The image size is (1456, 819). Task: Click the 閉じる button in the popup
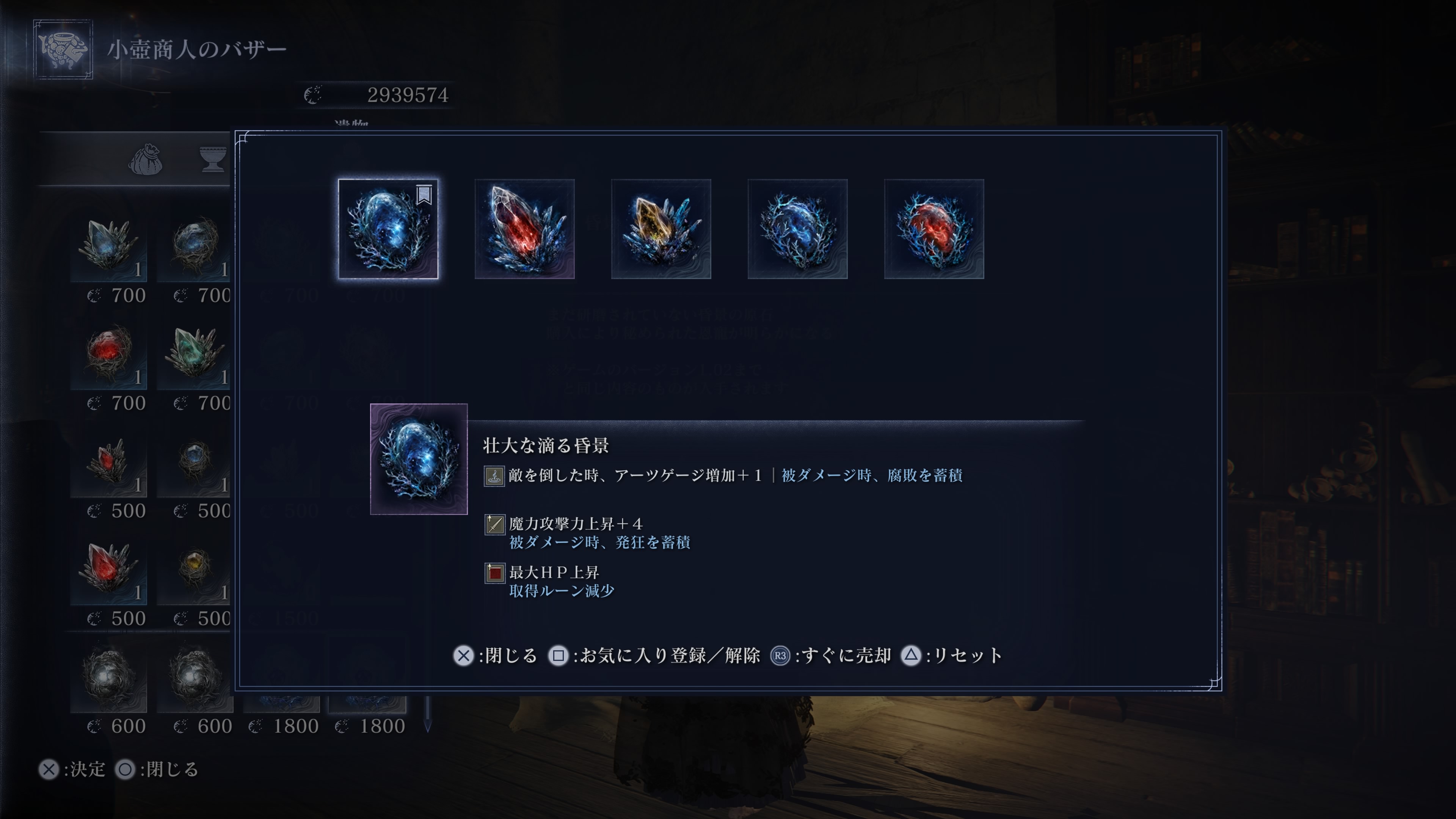pos(495,656)
